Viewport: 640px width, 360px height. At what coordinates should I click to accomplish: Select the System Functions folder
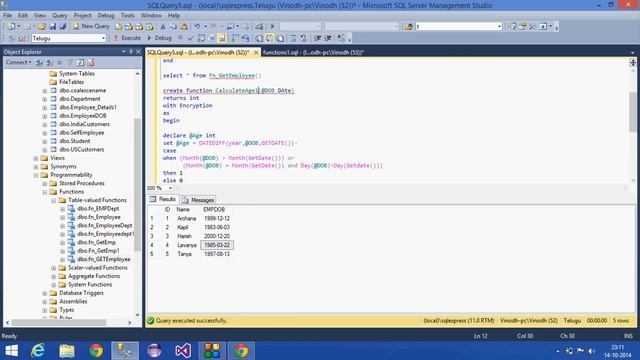pos(90,284)
